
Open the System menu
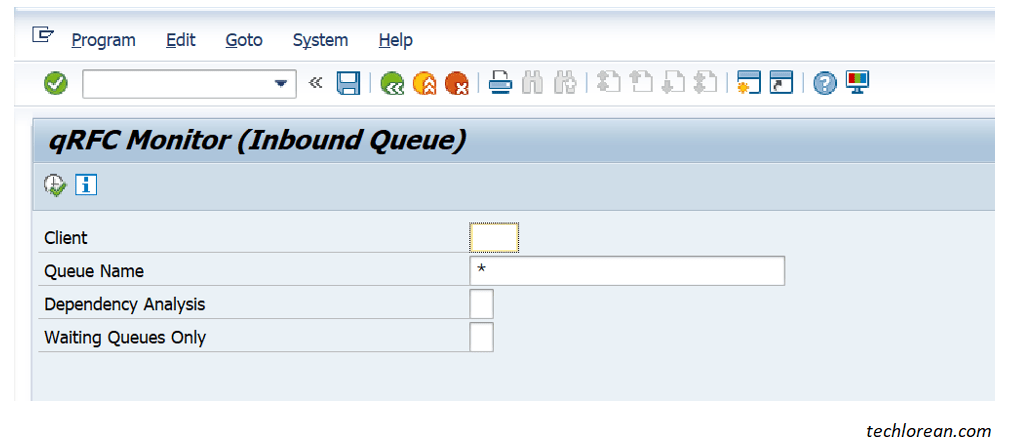[320, 41]
